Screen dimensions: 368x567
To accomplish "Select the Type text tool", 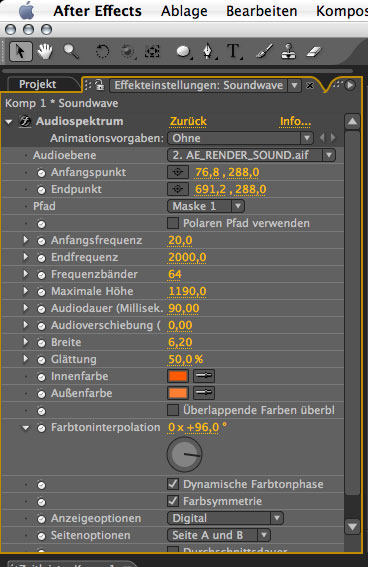I will (234, 51).
